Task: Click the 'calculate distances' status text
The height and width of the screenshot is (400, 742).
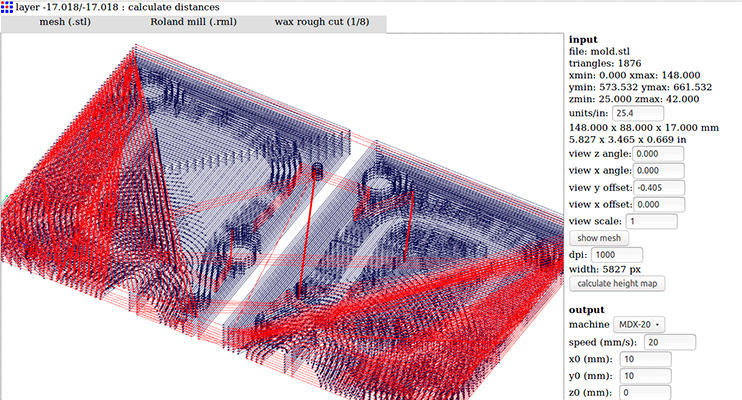Action: click(x=174, y=7)
